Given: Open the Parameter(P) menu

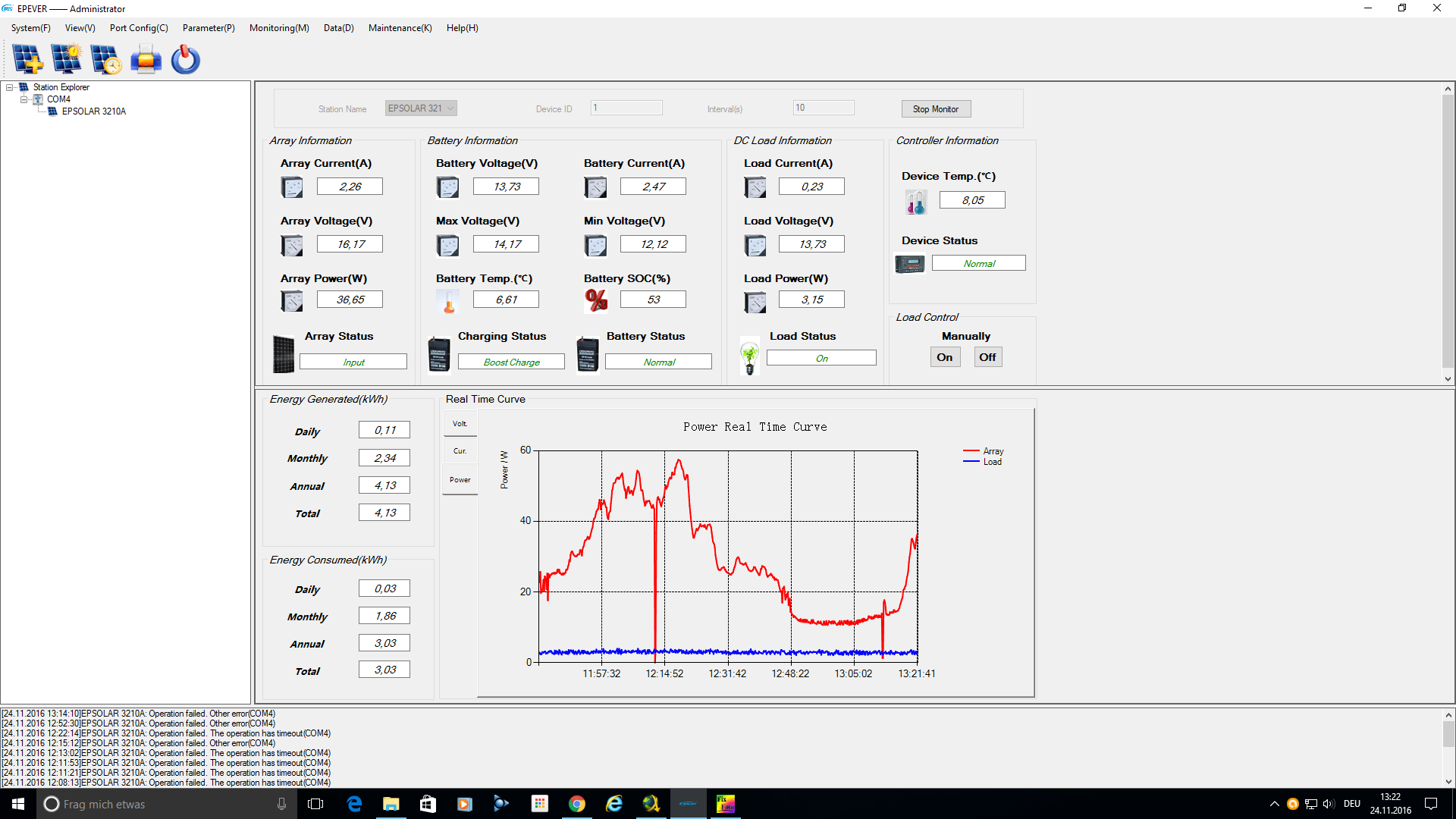Looking at the screenshot, I should (209, 28).
